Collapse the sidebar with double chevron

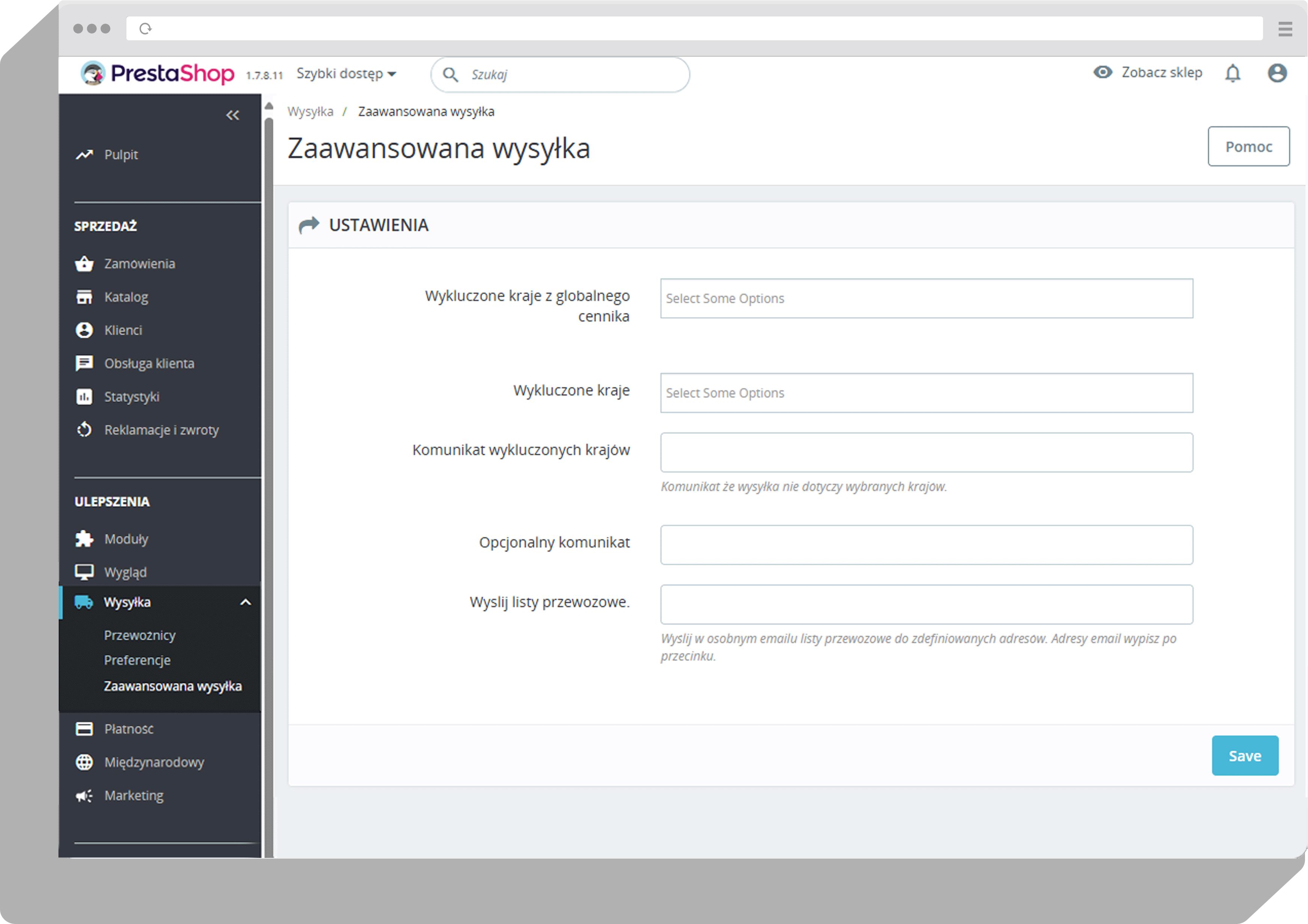(x=232, y=116)
